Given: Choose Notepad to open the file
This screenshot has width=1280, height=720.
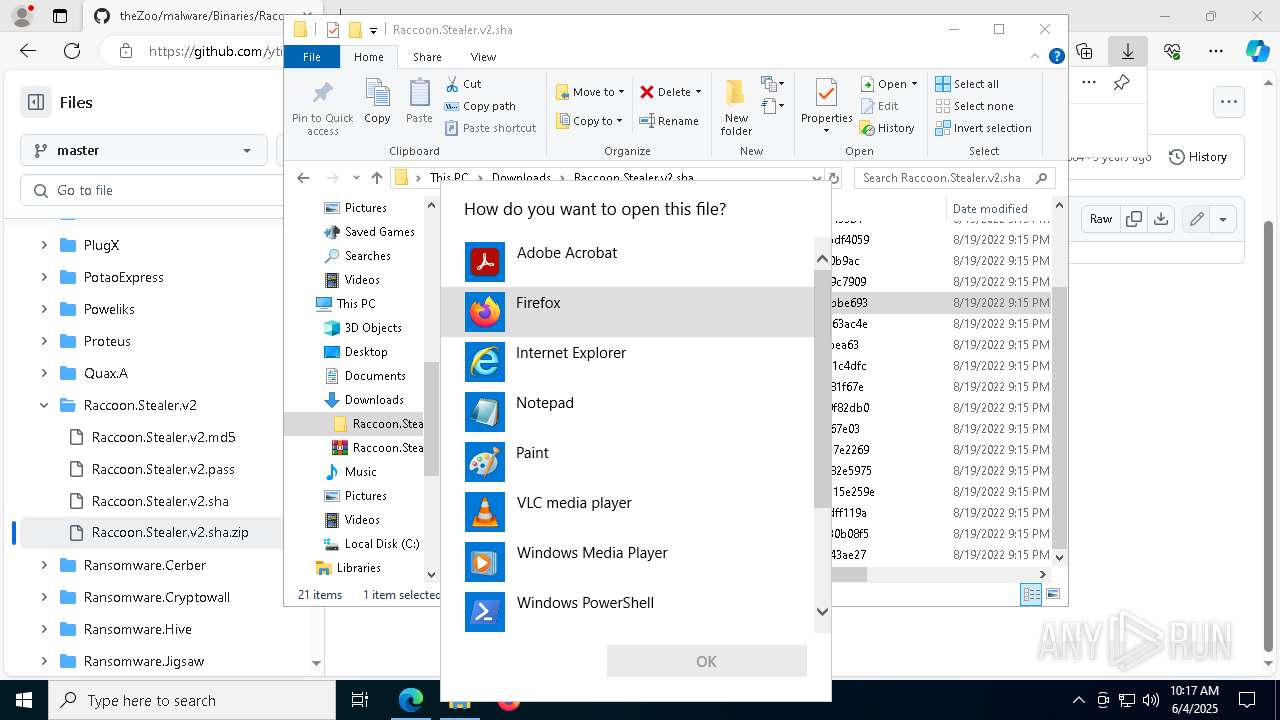Looking at the screenshot, I should point(628,412).
